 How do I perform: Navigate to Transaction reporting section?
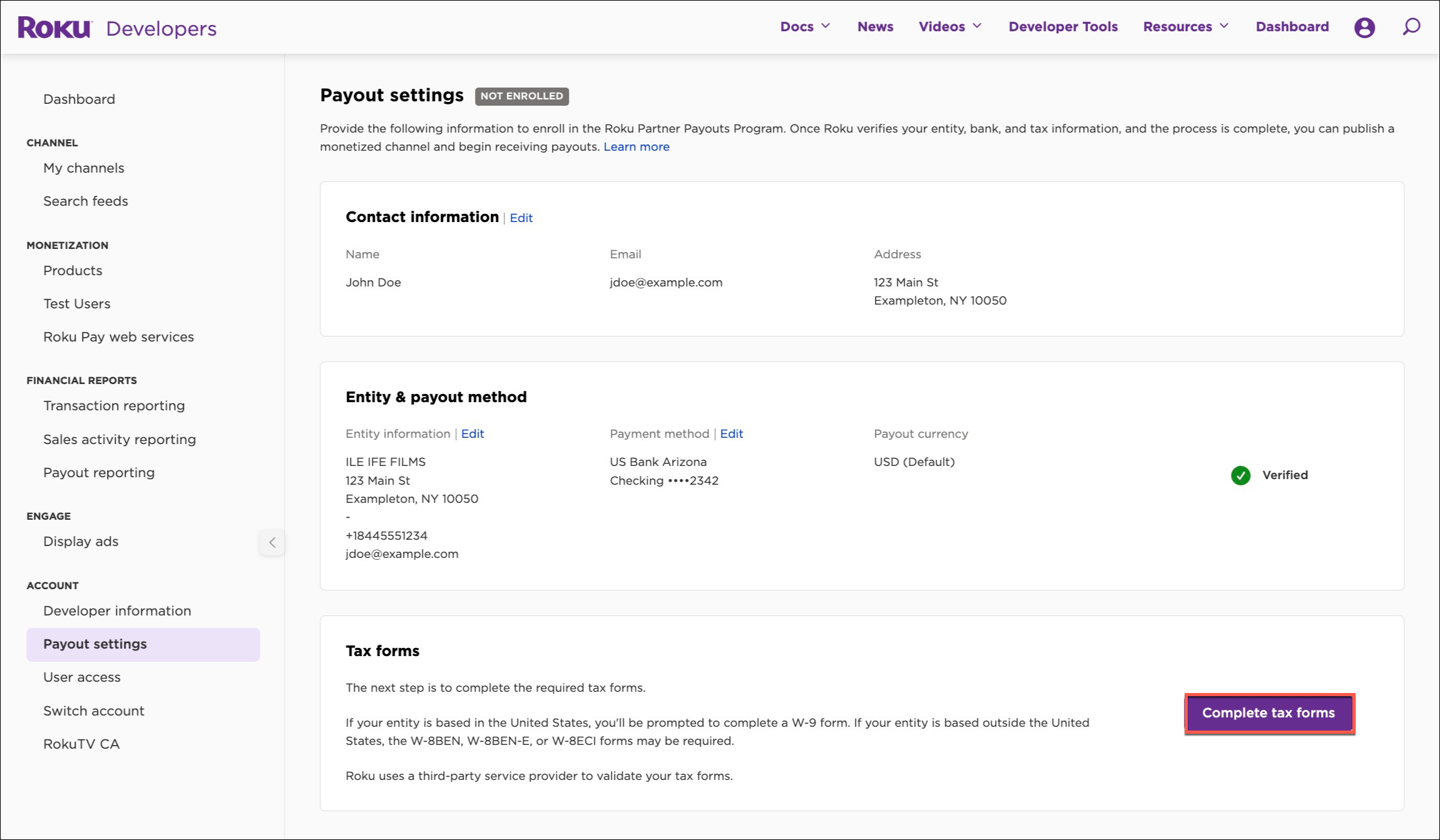[113, 405]
